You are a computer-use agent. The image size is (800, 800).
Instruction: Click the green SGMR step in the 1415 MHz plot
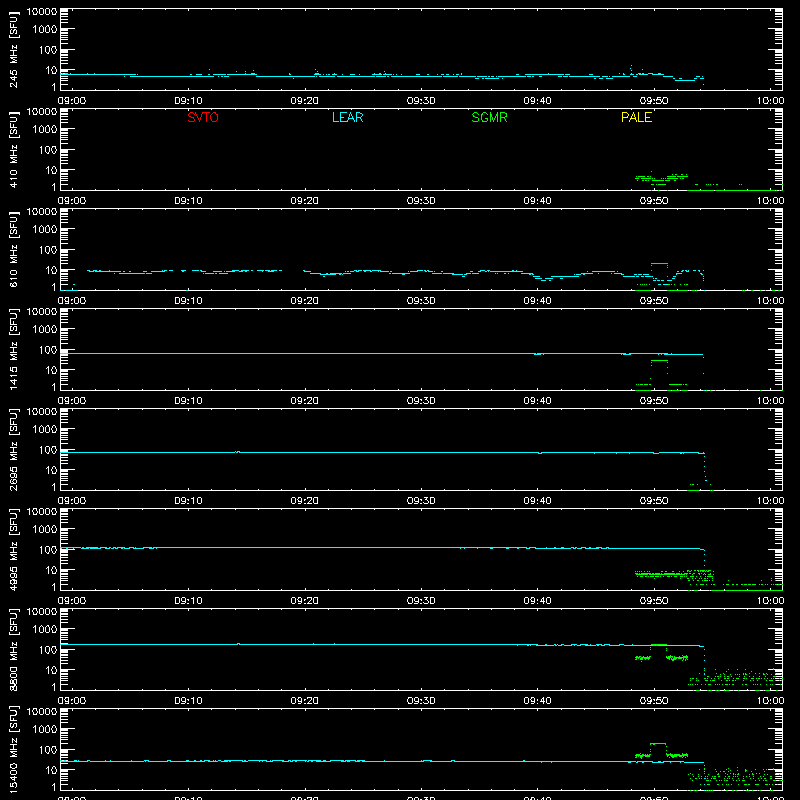click(x=659, y=361)
